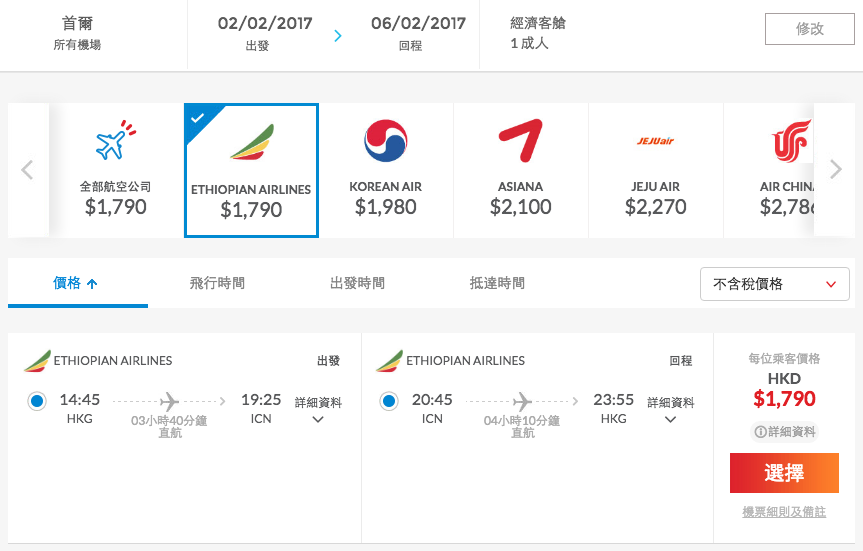Click the $1,980 Korean Air price
The image size is (863, 551).
[386, 207]
